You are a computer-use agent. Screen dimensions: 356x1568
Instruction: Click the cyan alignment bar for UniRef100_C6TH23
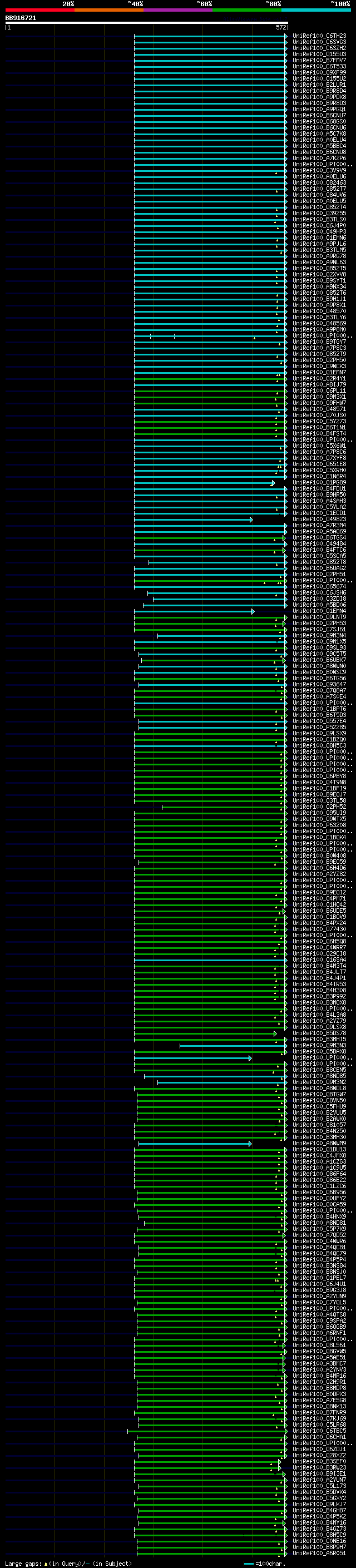(211, 36)
